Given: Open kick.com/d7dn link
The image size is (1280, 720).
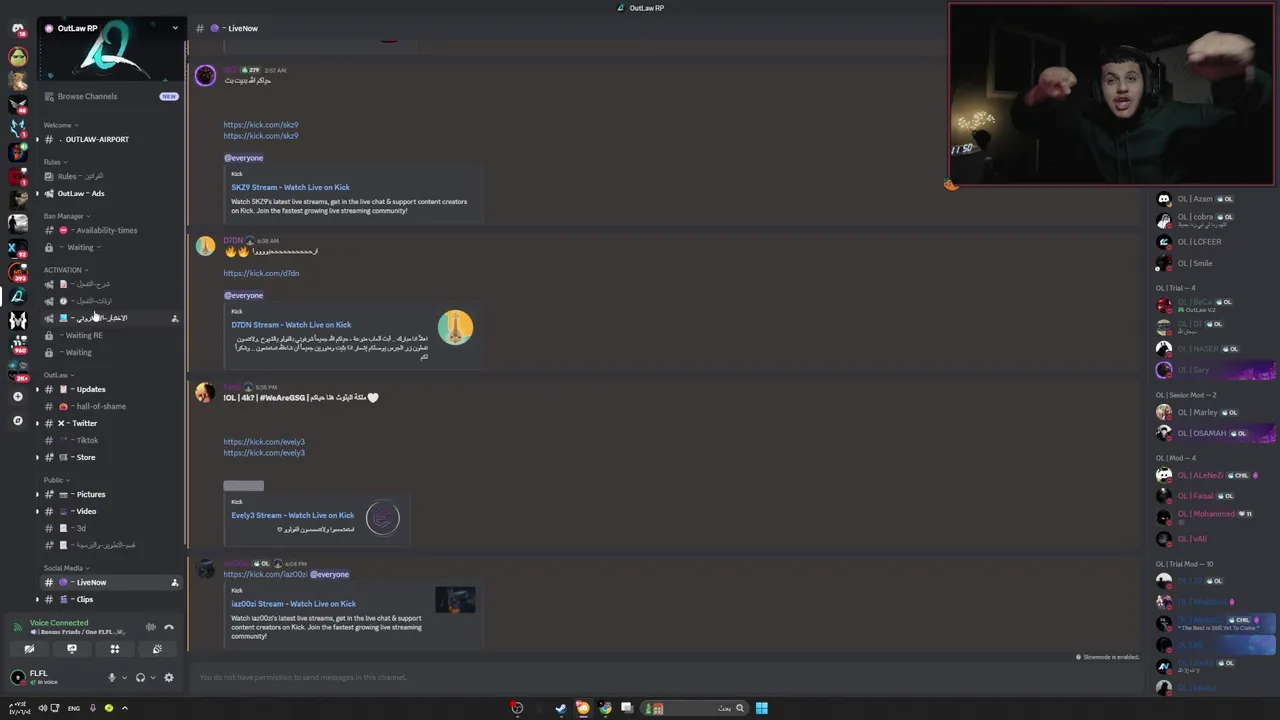Looking at the screenshot, I should (261, 273).
